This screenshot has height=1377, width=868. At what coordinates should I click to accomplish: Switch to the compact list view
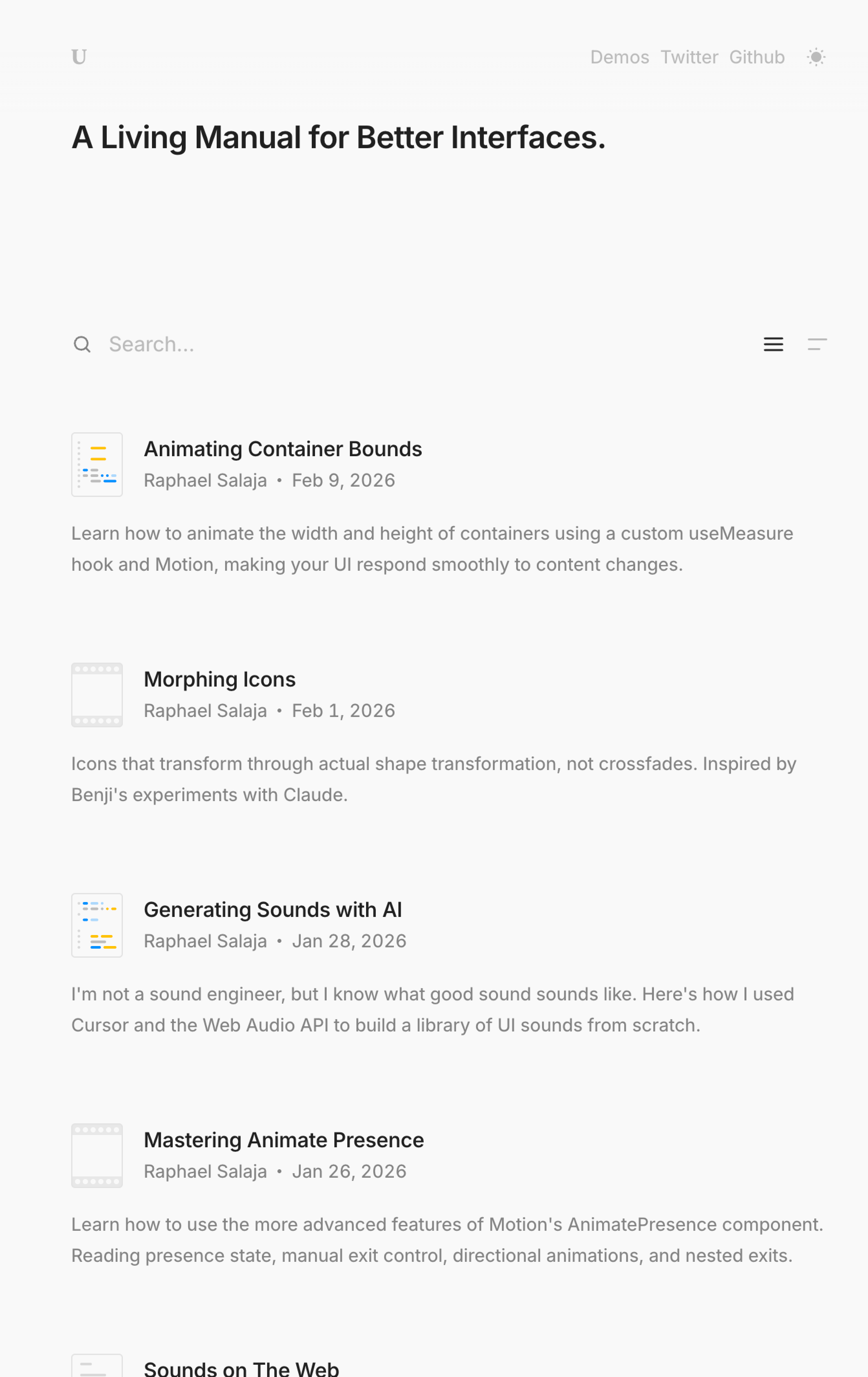pyautogui.click(x=817, y=344)
